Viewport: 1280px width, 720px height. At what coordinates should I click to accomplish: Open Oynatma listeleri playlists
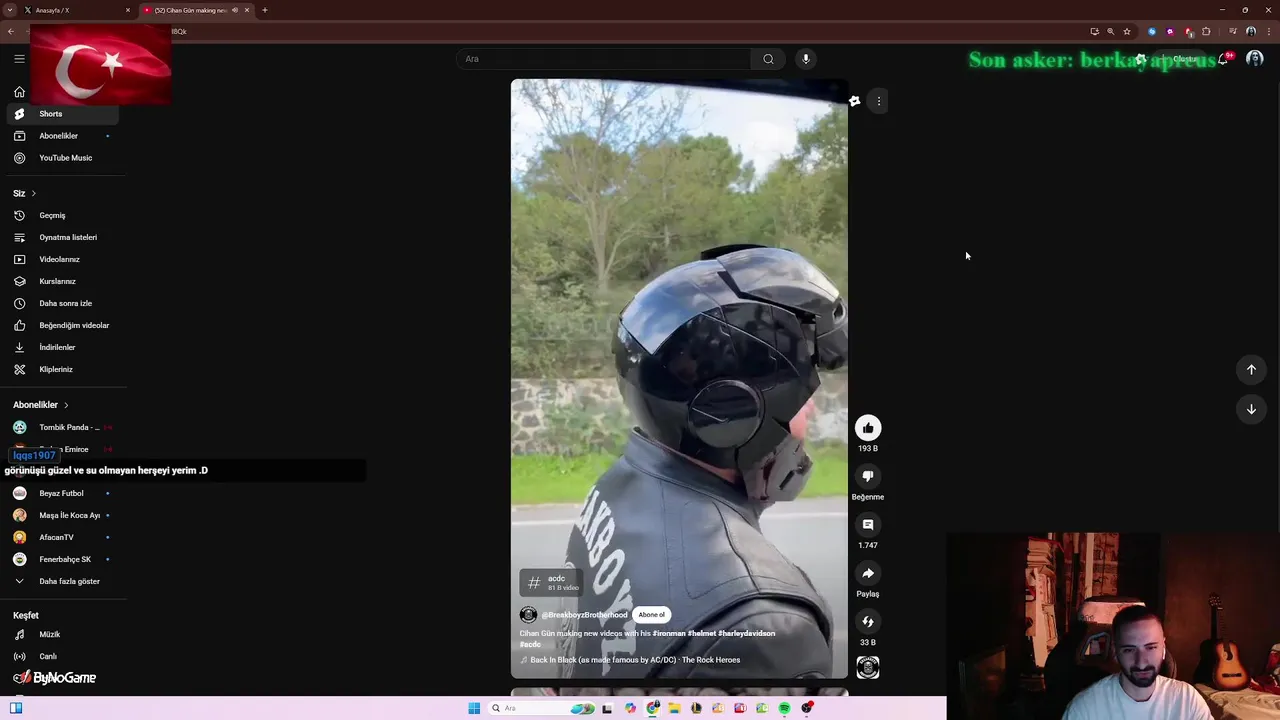pos(63,237)
